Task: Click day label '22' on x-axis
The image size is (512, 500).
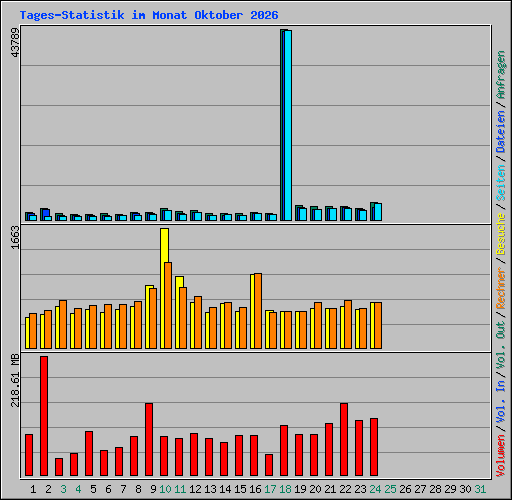Action: click(x=345, y=489)
